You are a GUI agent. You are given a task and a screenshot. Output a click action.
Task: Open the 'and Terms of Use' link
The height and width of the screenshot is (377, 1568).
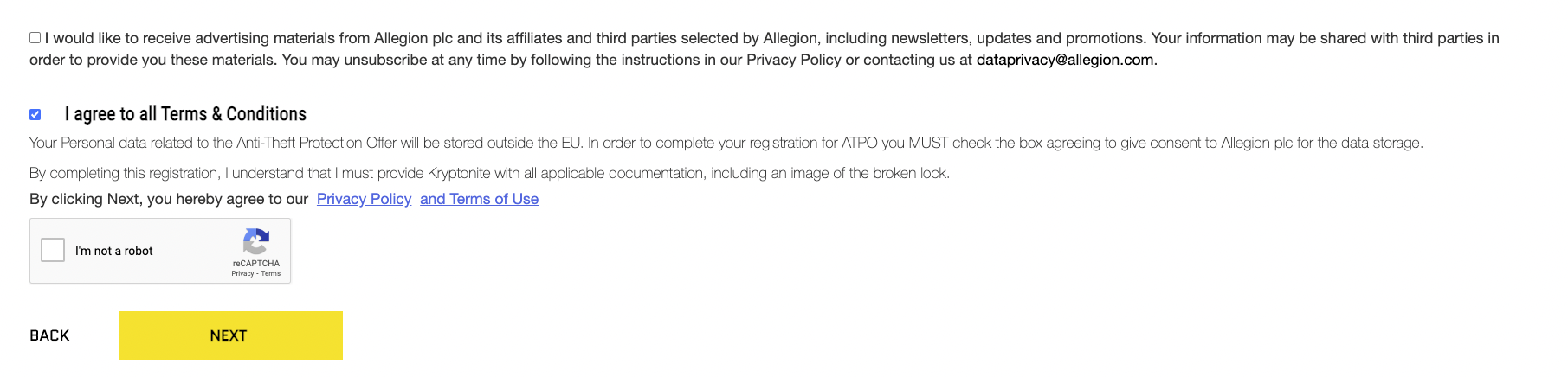point(479,199)
